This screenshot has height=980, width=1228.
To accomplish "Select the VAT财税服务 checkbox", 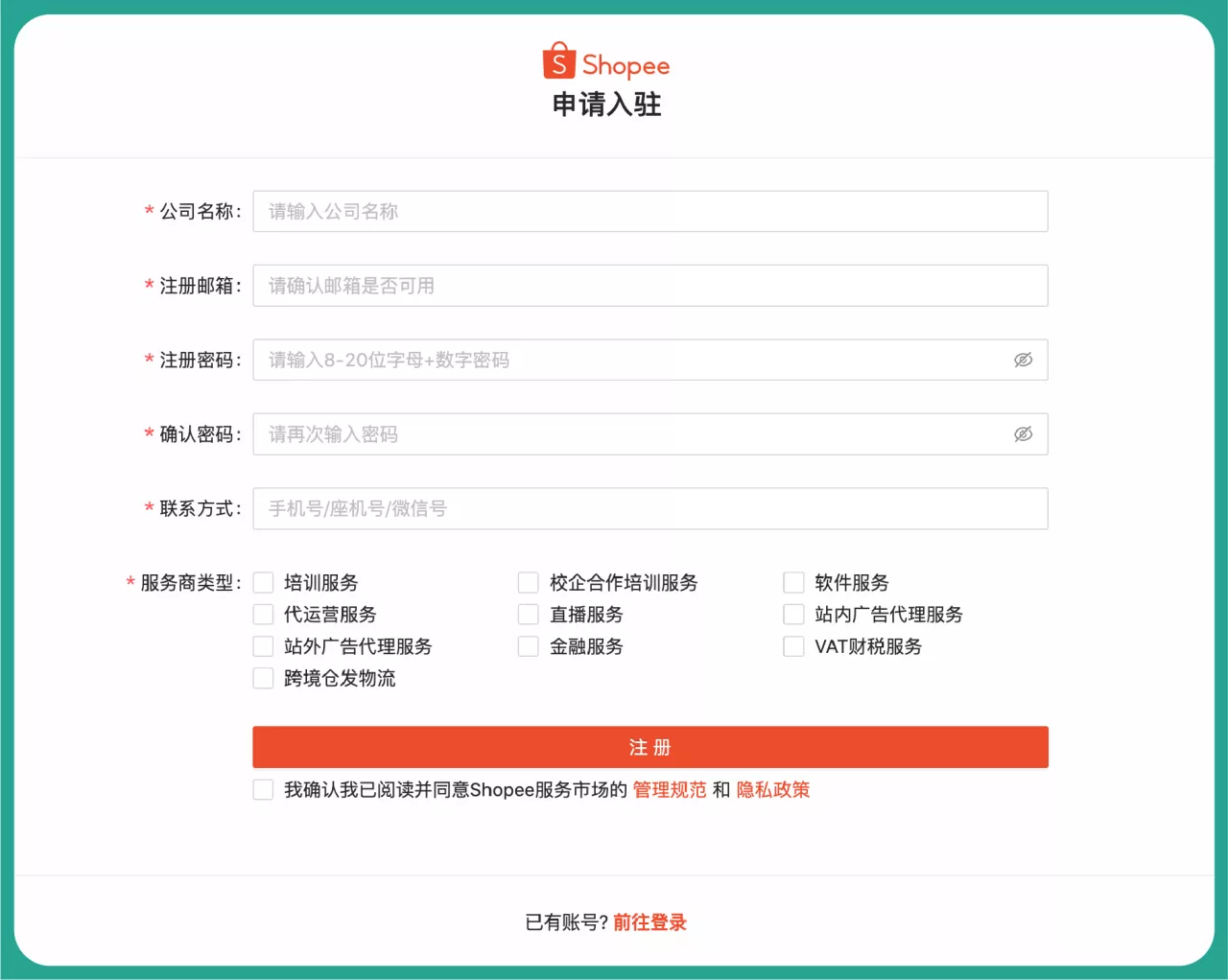I will [x=793, y=645].
